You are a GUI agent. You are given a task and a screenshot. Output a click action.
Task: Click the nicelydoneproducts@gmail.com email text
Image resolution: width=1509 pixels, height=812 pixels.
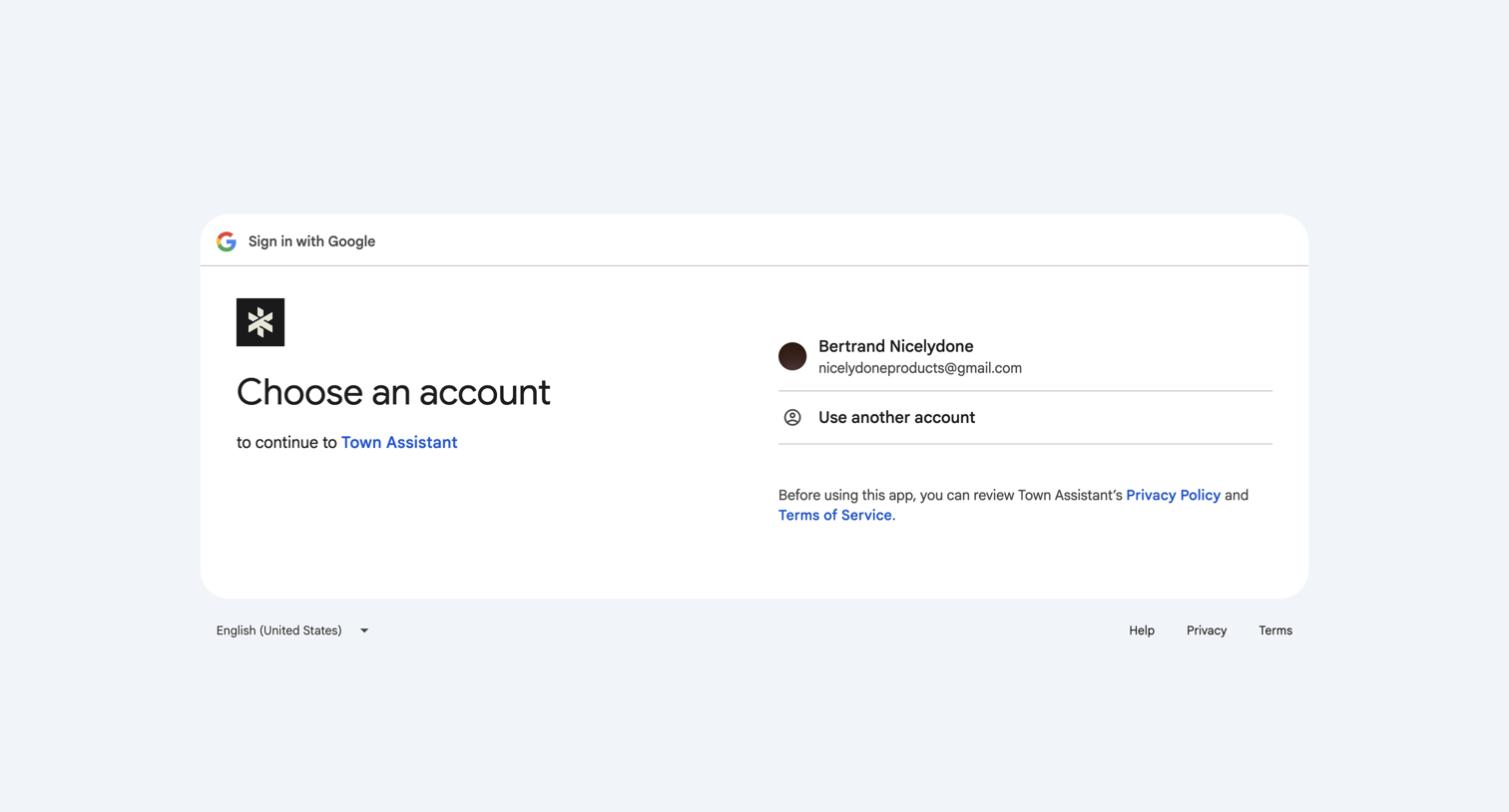(920, 368)
